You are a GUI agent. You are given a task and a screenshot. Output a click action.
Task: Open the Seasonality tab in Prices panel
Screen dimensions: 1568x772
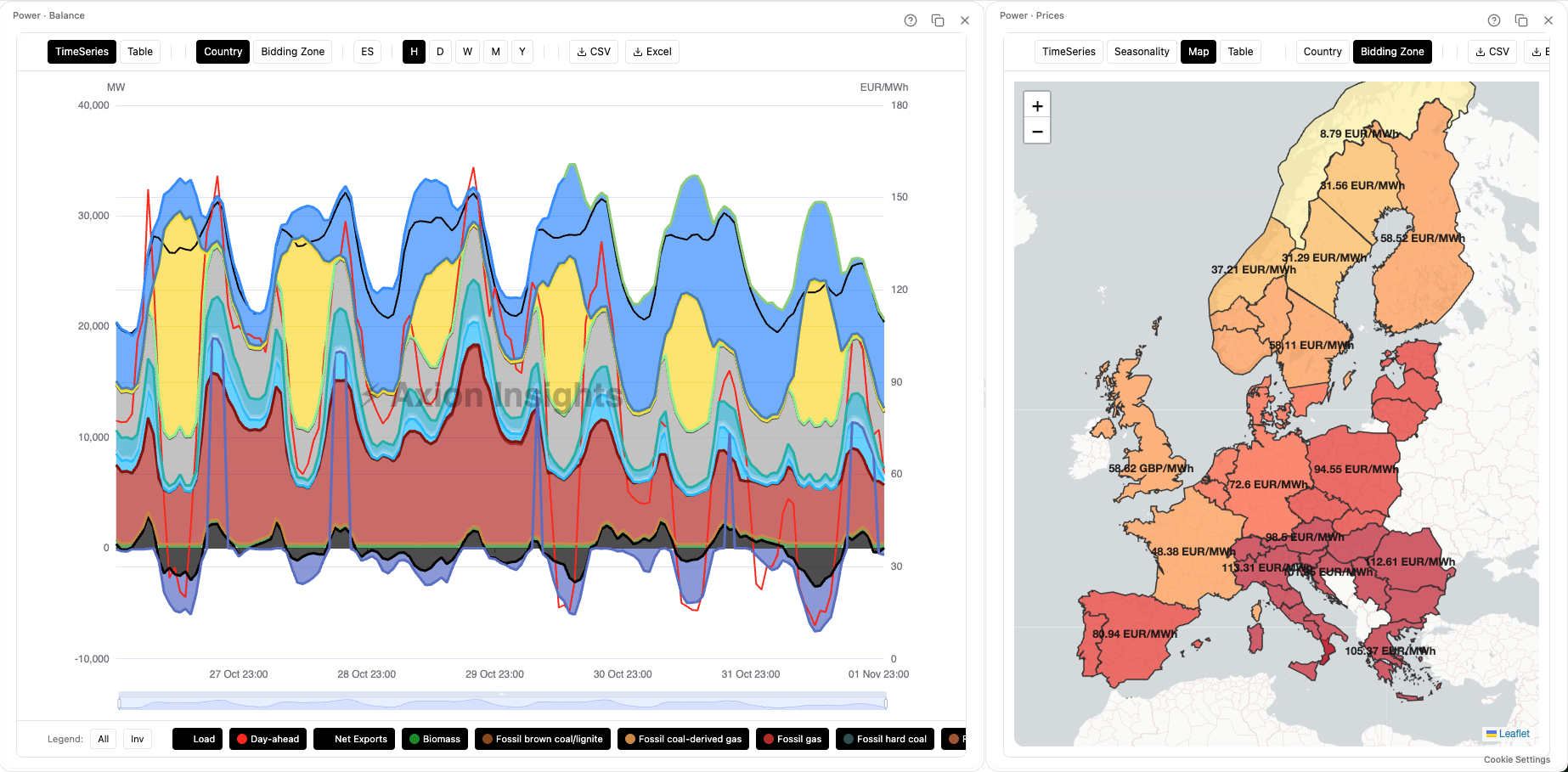[x=1142, y=52]
